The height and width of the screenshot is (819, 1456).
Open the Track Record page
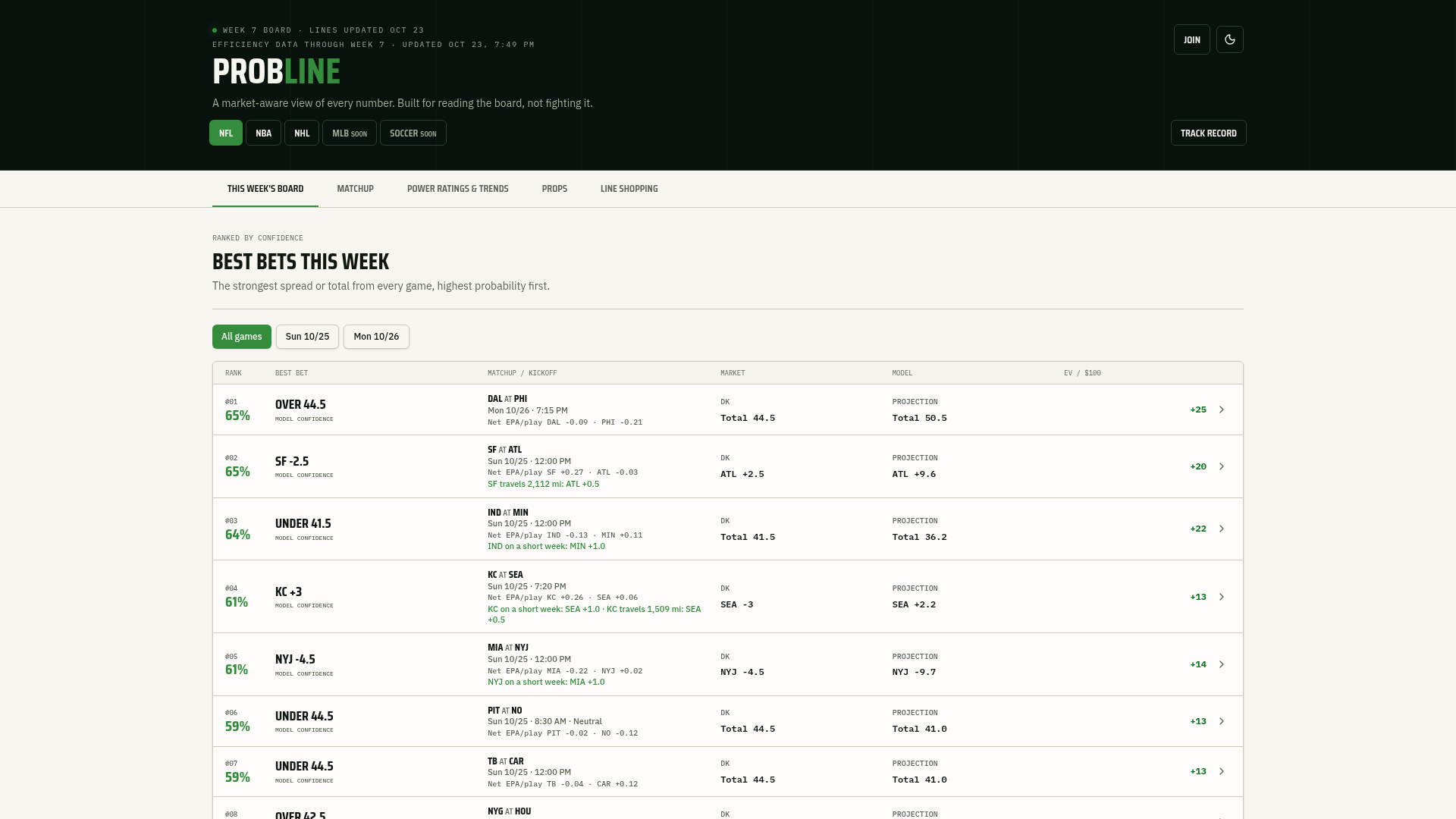[1209, 133]
